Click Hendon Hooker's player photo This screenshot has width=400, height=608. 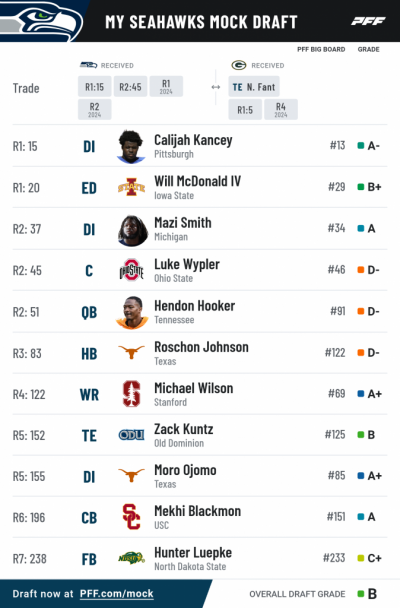pyautogui.click(x=132, y=313)
